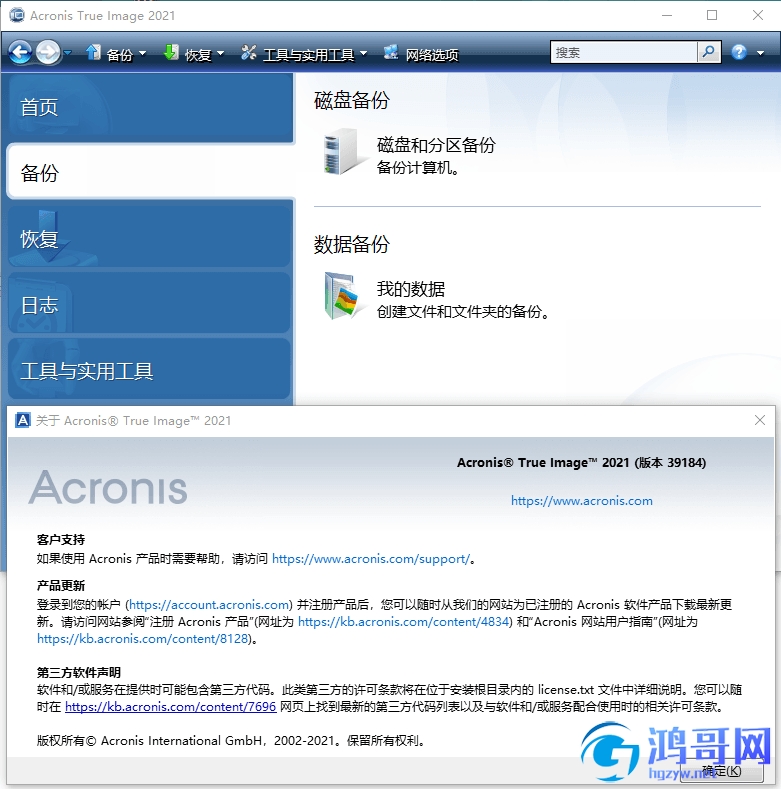
Task: Click the 磁盘备份 section heading
Action: click(x=352, y=100)
